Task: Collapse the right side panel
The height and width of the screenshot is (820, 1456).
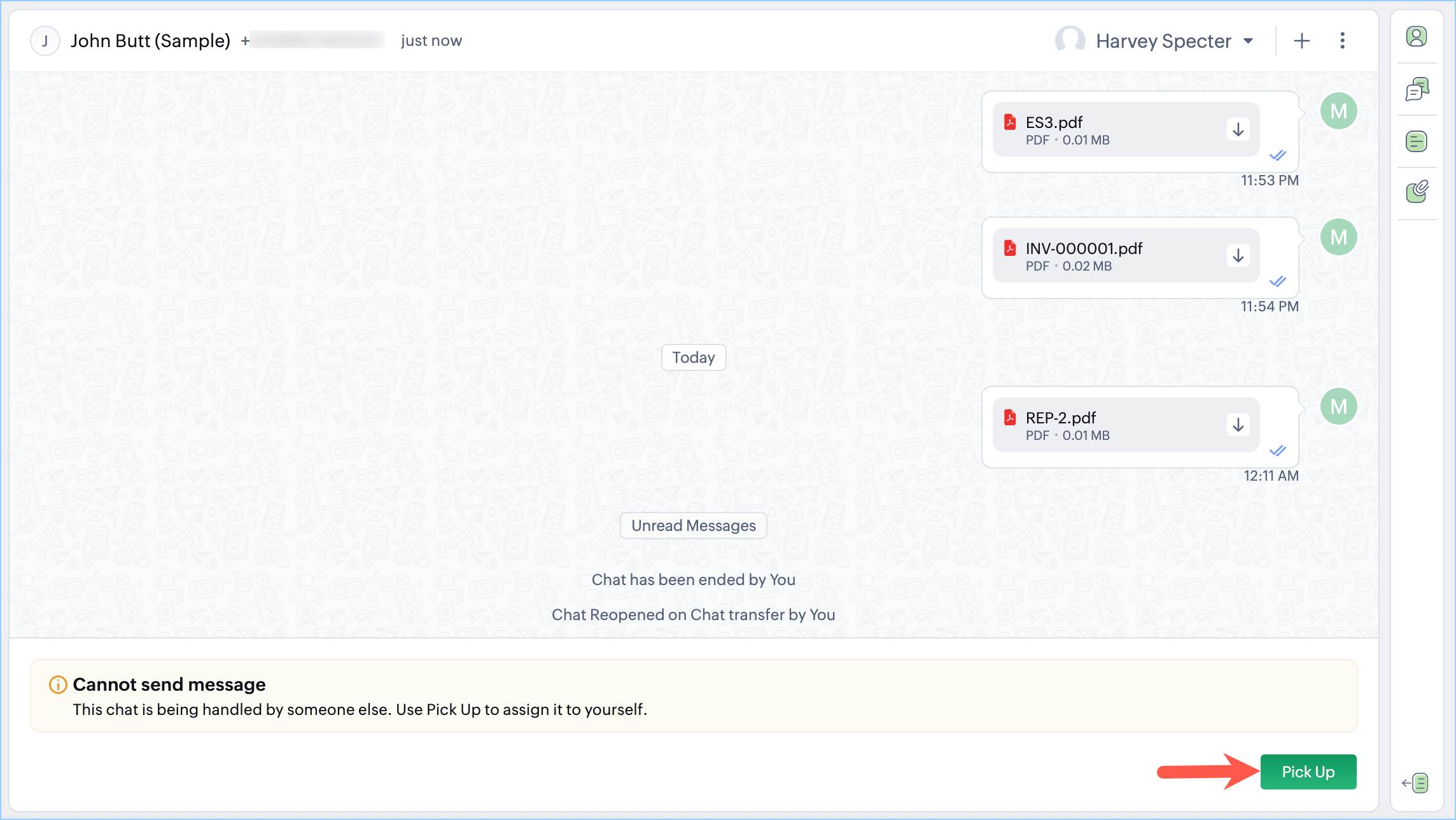Action: coord(1415,783)
